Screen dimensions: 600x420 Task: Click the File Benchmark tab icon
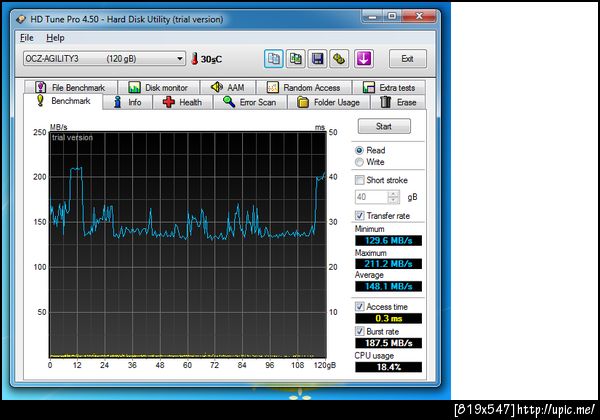pyautogui.click(x=41, y=87)
